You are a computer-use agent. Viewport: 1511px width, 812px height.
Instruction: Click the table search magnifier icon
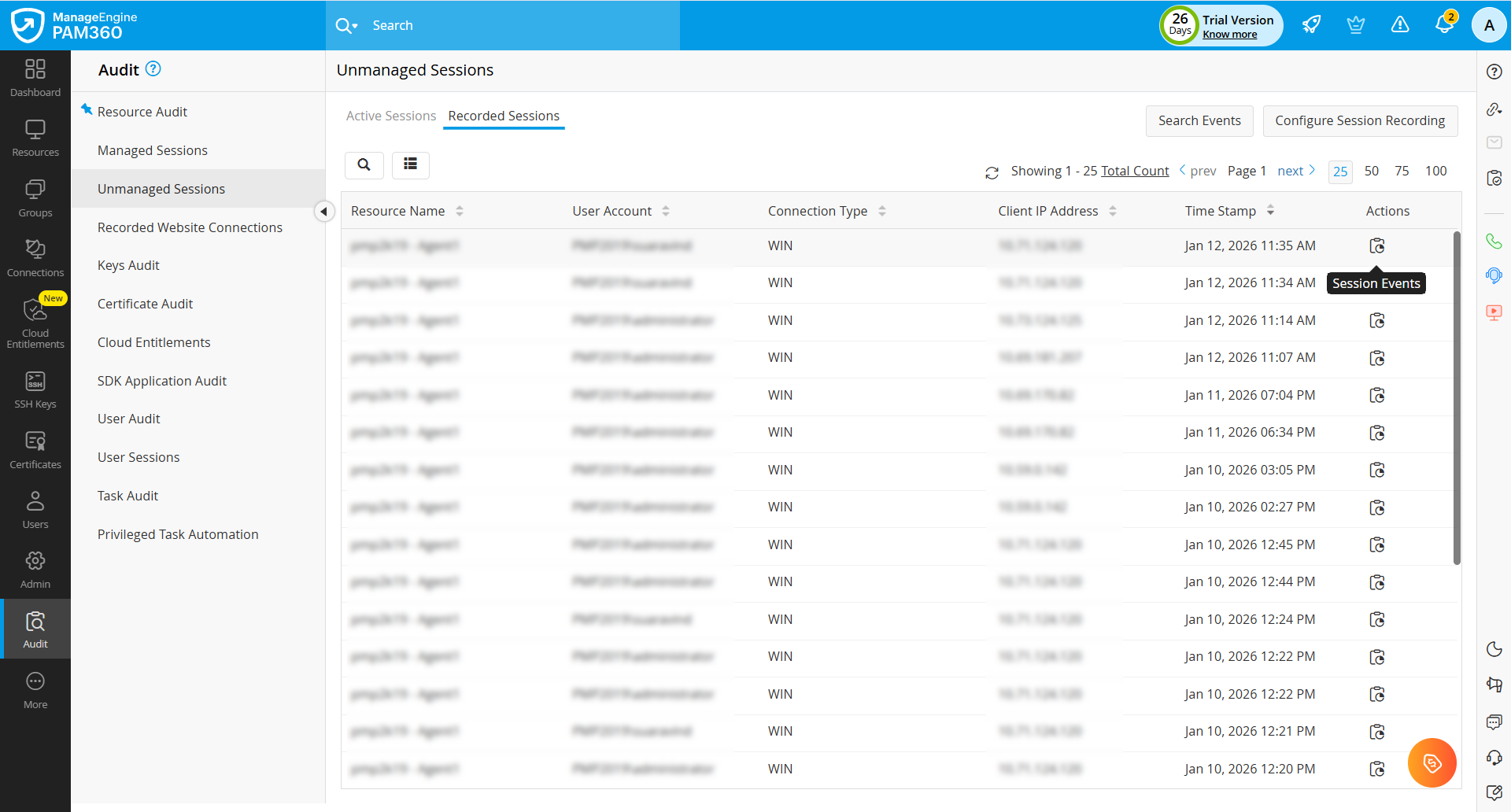pyautogui.click(x=364, y=164)
